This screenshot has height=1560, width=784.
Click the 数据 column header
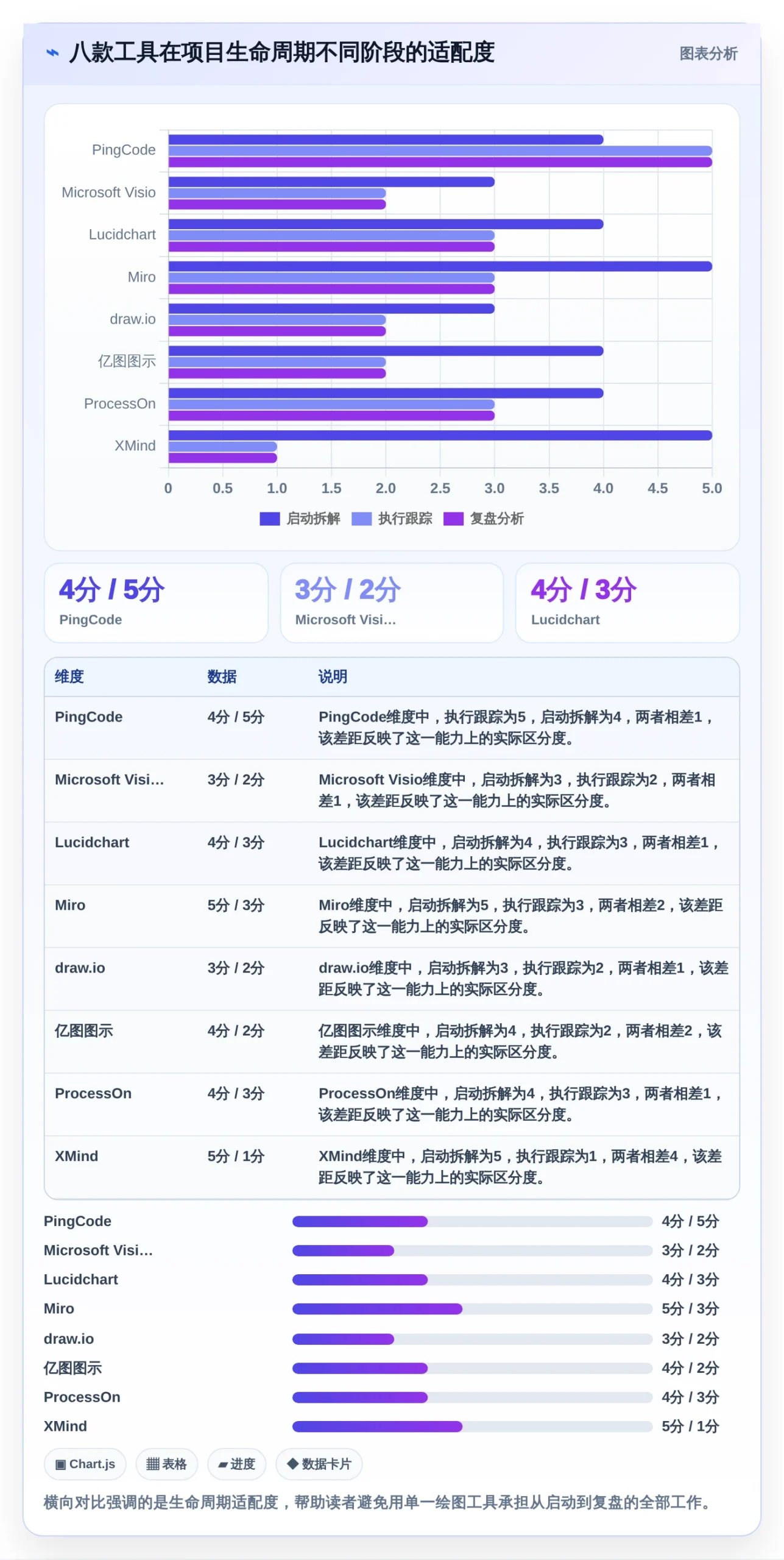[x=222, y=676]
